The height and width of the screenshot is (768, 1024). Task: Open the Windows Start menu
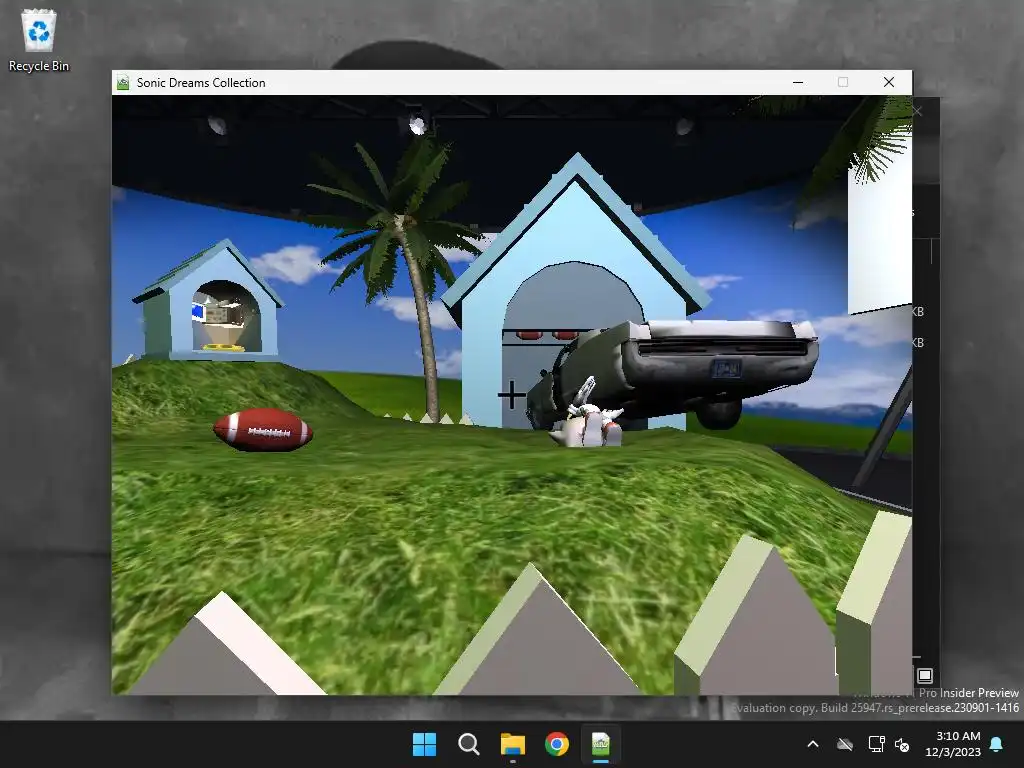point(424,744)
